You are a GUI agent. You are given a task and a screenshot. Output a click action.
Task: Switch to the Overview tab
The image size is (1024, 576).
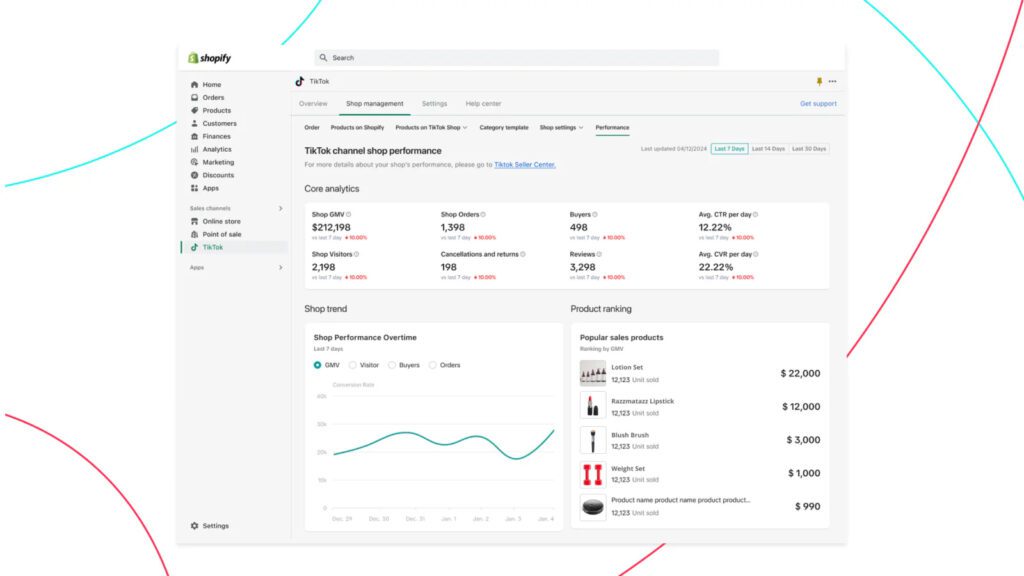pos(313,104)
